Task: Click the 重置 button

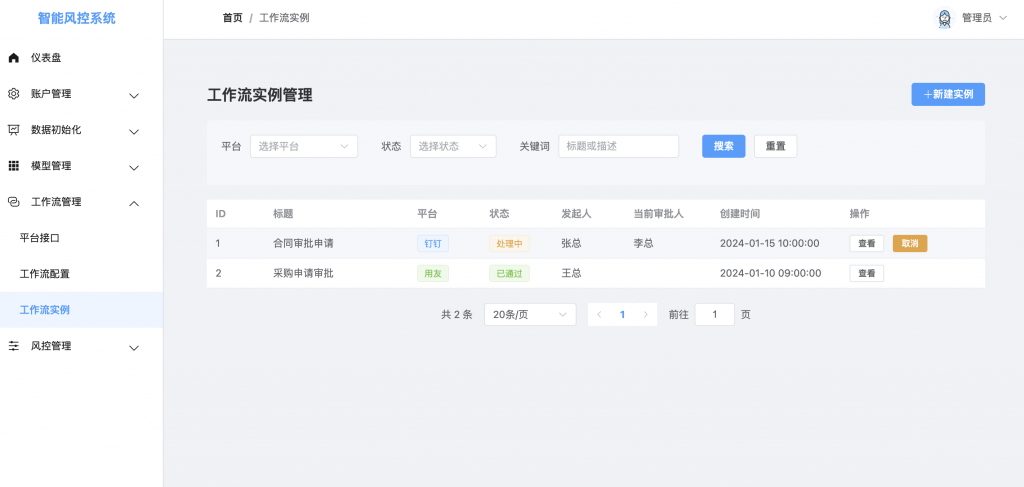Action: pyautogui.click(x=776, y=146)
